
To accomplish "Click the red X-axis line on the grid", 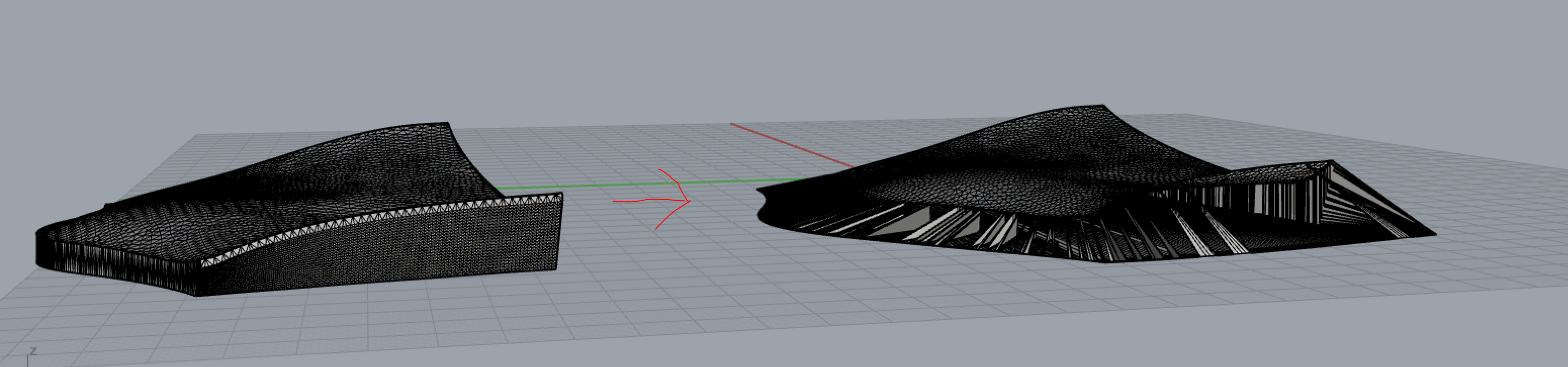I will [x=791, y=145].
